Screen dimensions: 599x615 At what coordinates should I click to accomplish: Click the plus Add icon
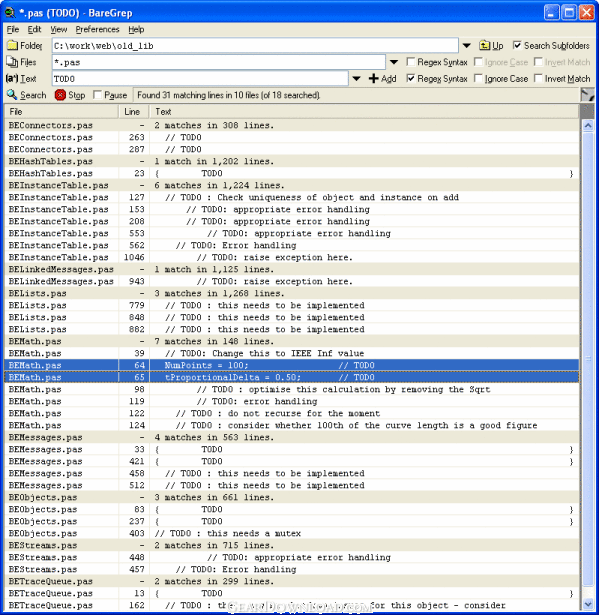[x=373, y=78]
